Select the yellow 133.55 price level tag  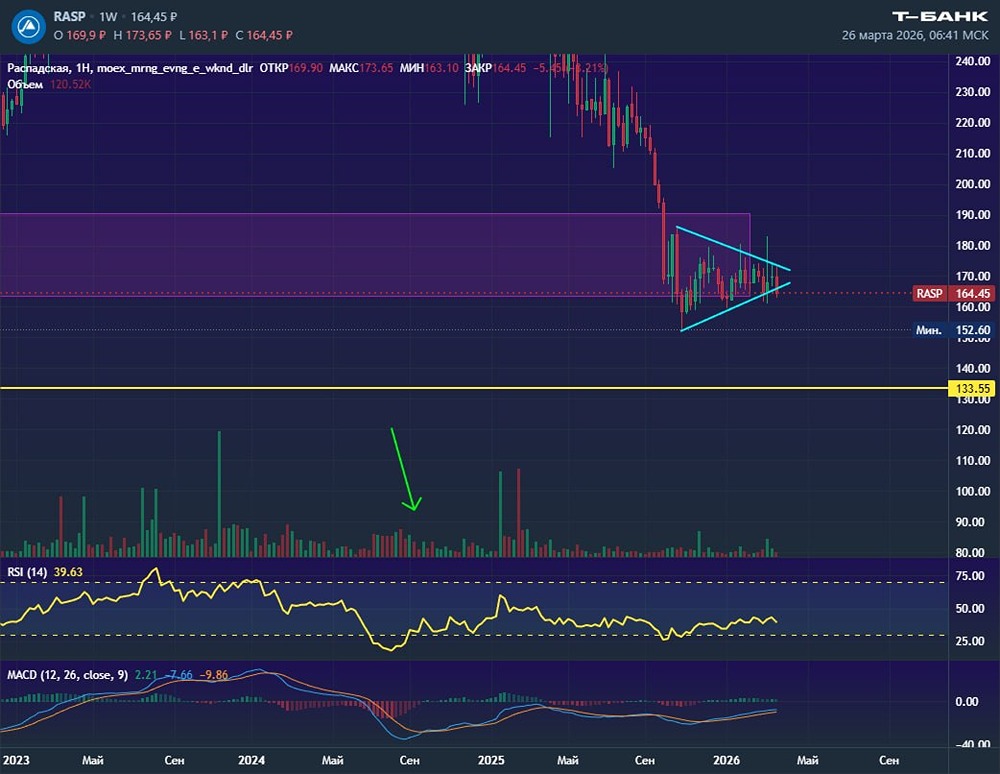tap(973, 388)
